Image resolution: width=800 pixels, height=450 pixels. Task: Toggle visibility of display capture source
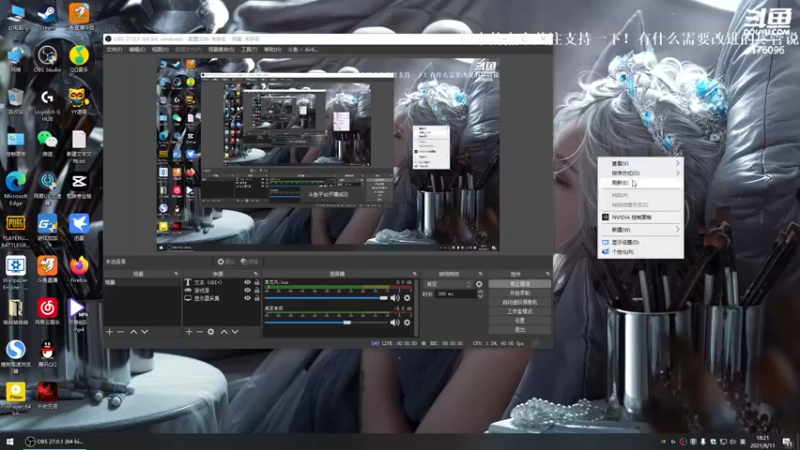247,298
